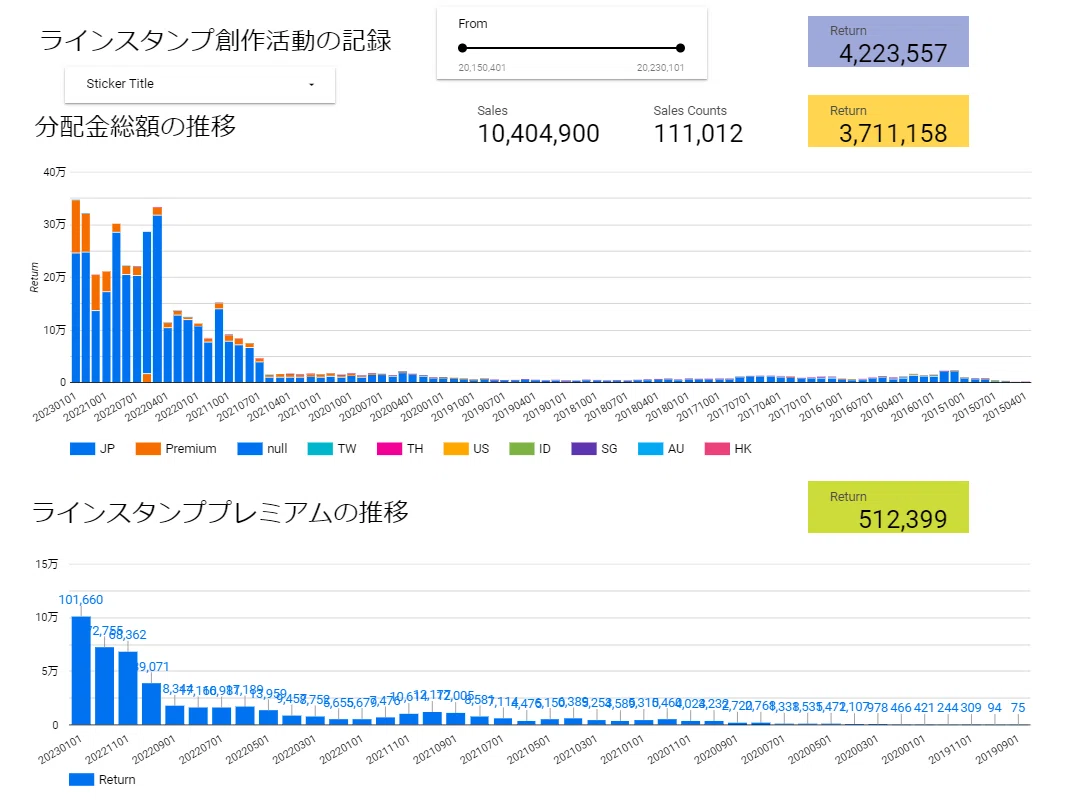The width and height of the screenshot is (1071, 802).
Task: Click the TH legend color swatch
Action: coord(389,449)
